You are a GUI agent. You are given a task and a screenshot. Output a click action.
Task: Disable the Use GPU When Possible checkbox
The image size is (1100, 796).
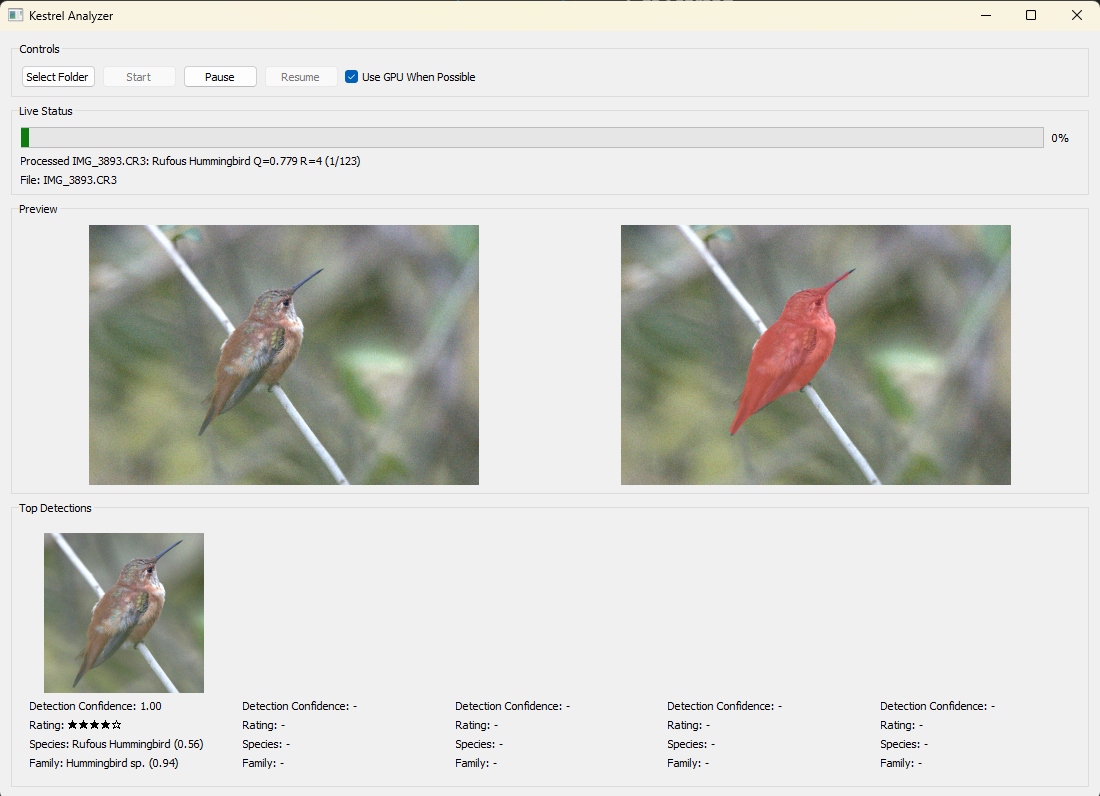(351, 76)
